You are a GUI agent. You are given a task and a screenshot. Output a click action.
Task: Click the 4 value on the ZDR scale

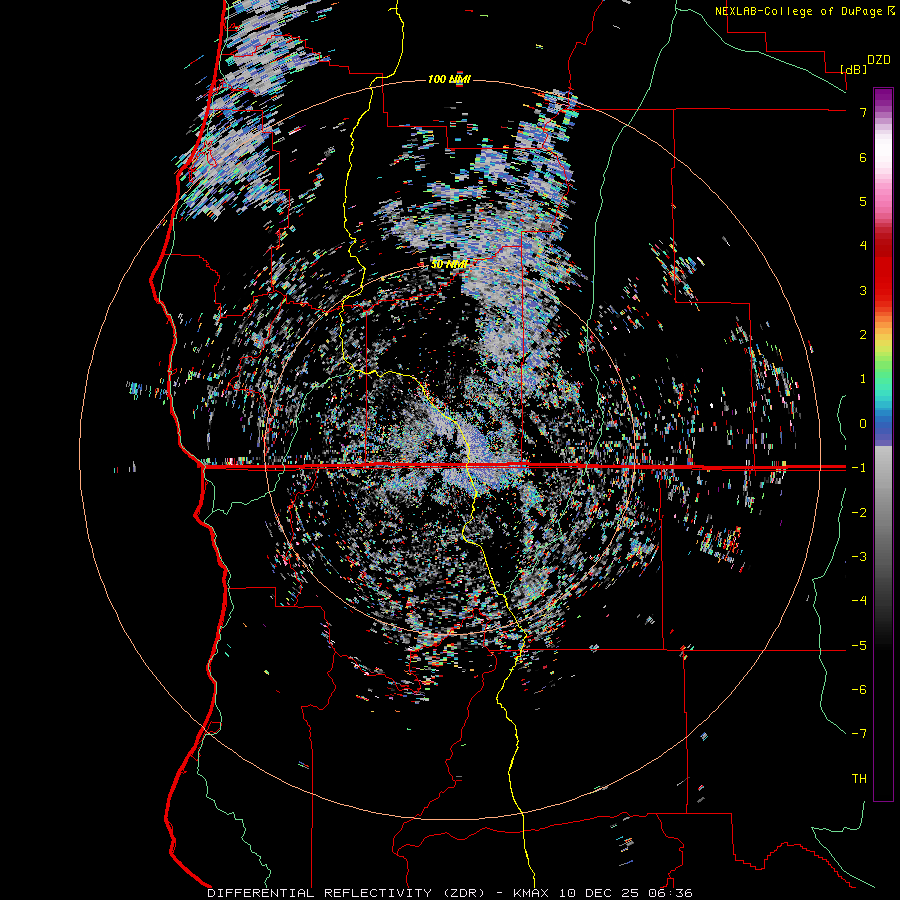[x=863, y=246]
